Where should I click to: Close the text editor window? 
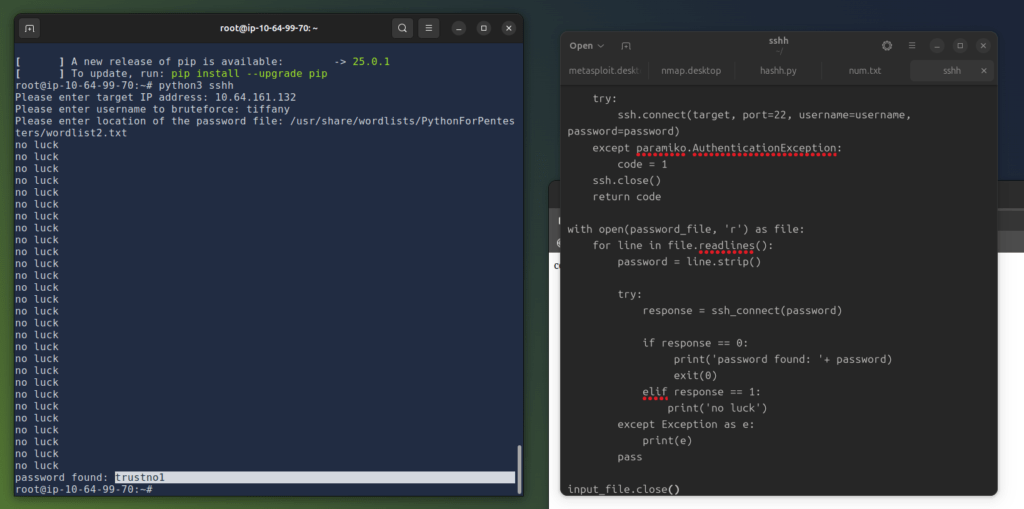point(984,46)
